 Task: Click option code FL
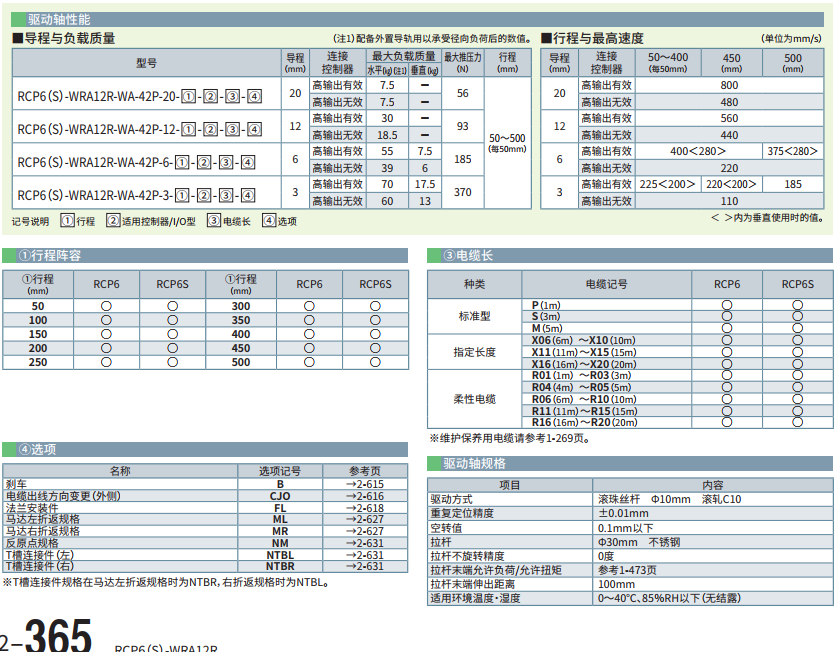coord(280,508)
